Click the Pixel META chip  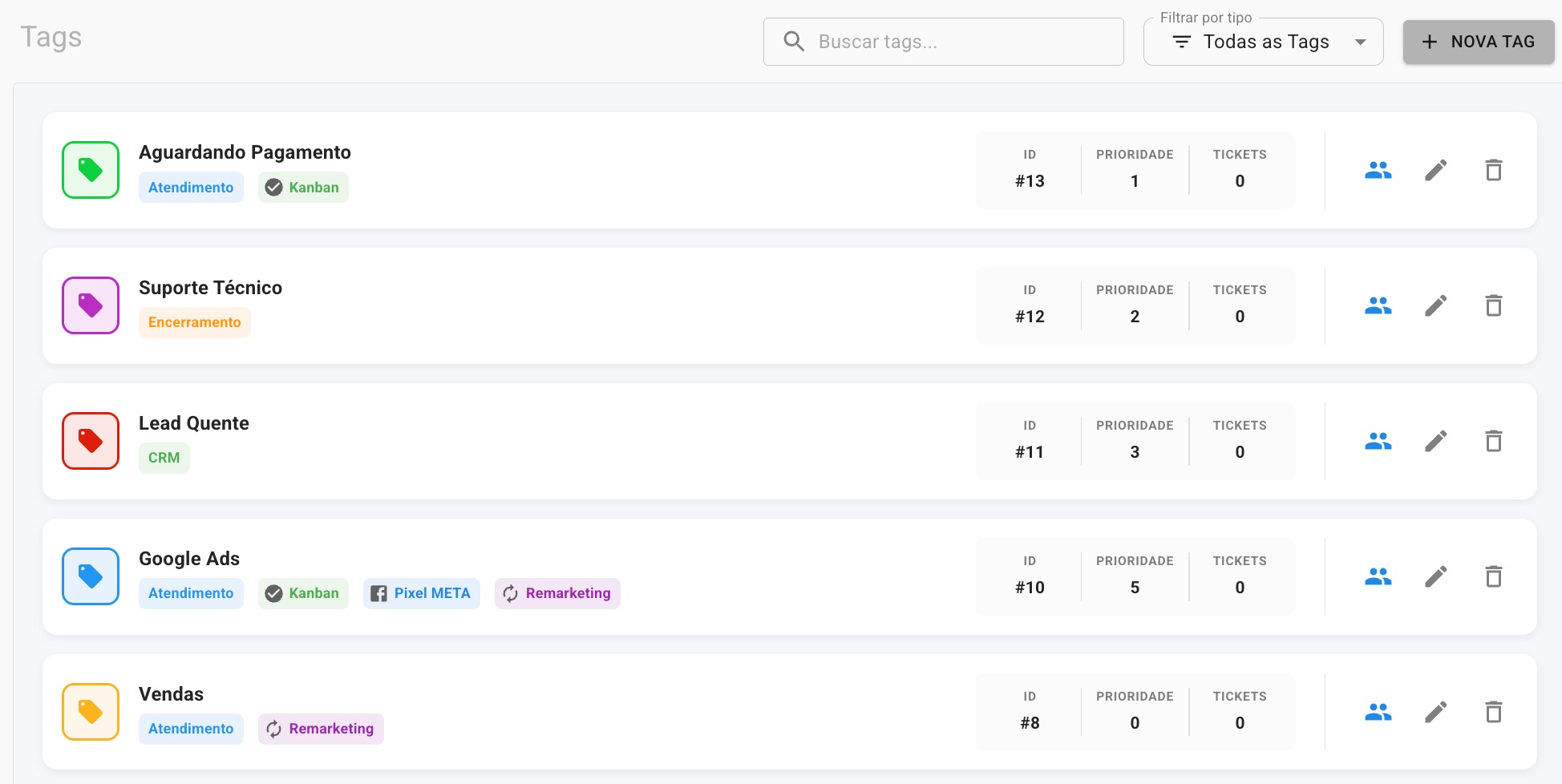click(422, 593)
